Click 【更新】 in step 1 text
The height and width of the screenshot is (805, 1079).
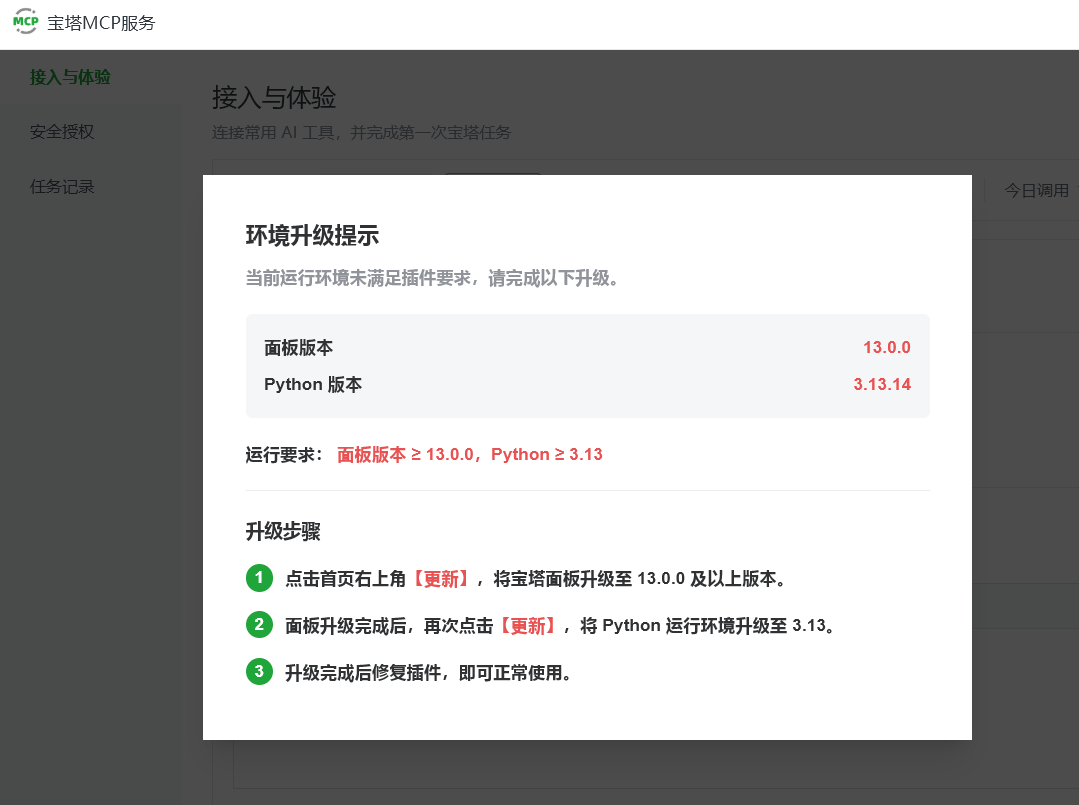coord(441,579)
